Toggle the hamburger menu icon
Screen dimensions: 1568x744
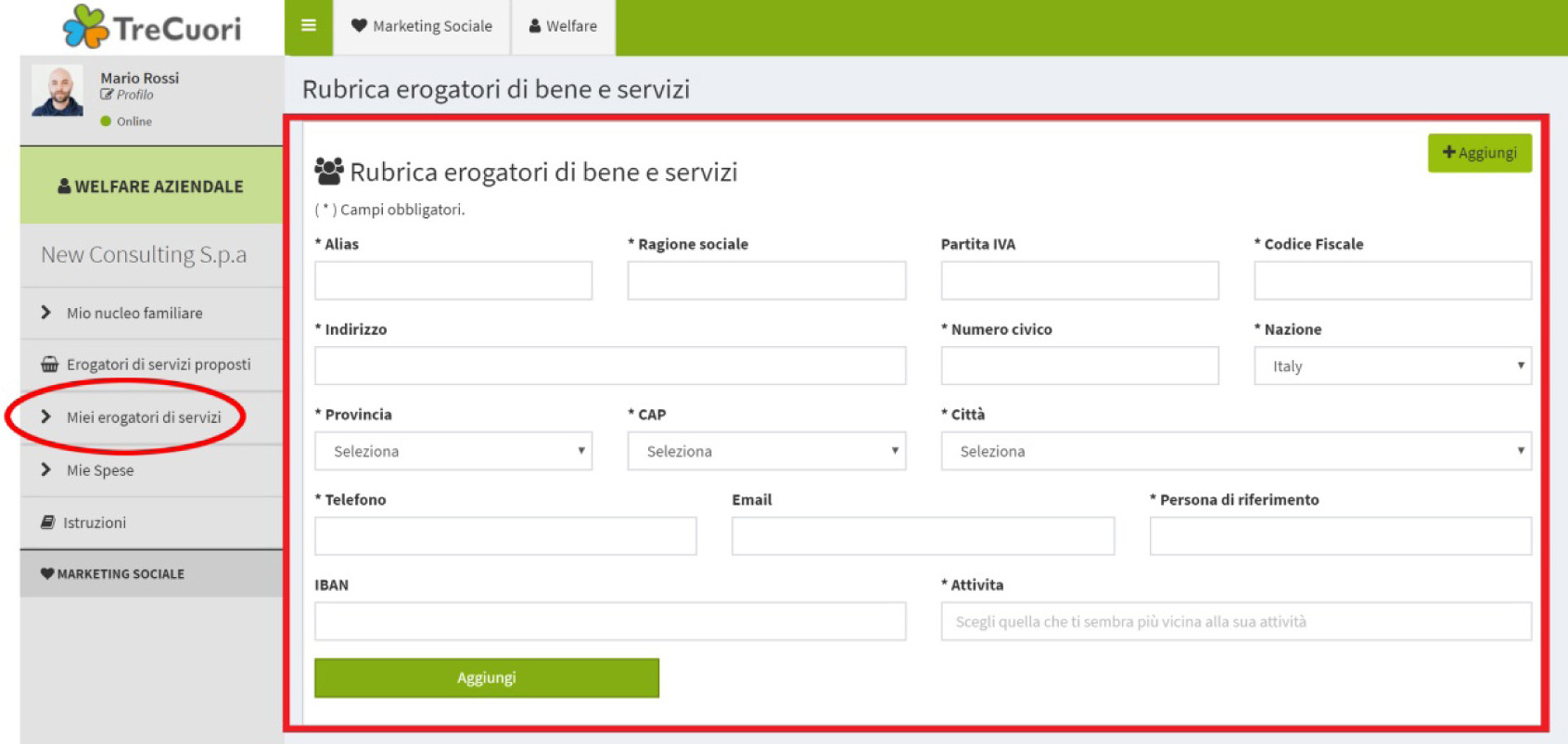tap(309, 26)
